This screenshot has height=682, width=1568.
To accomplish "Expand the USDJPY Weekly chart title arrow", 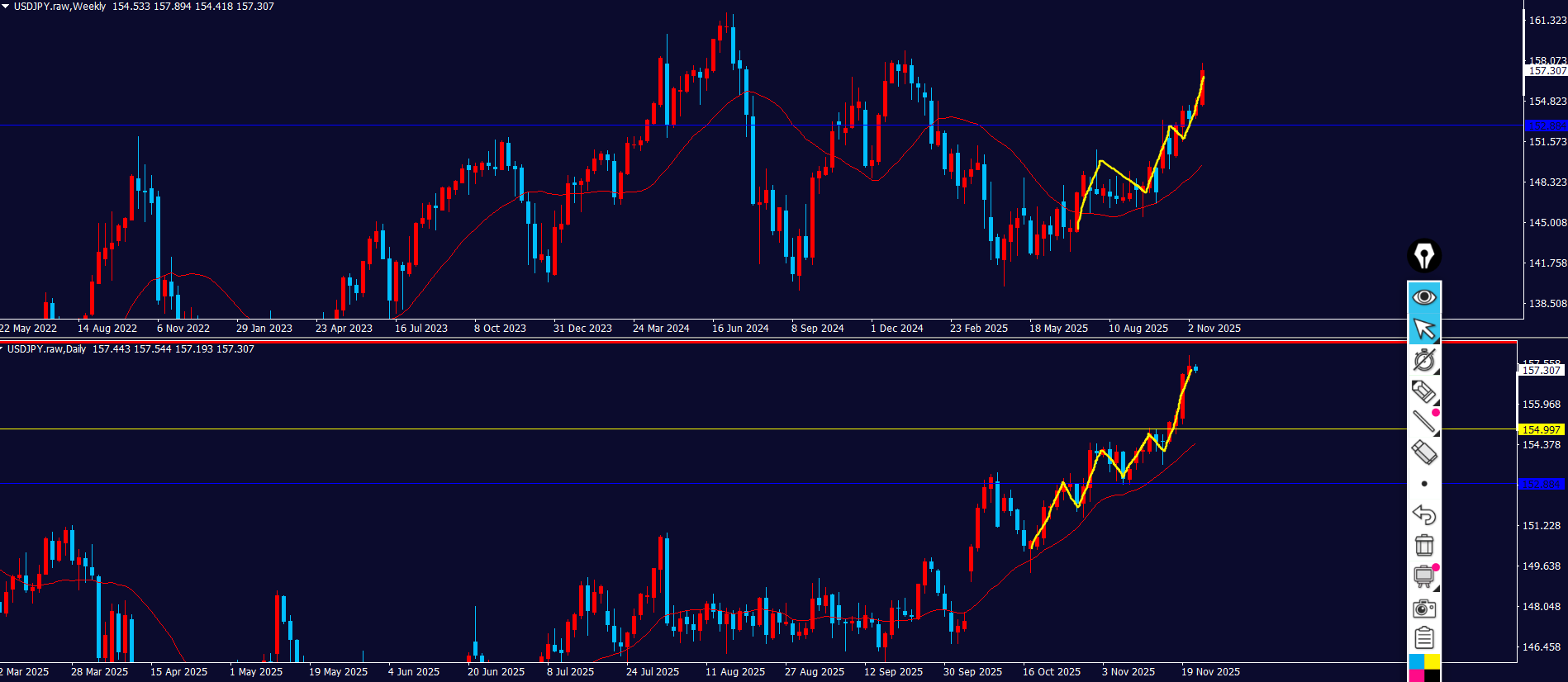I will tap(5, 6).
